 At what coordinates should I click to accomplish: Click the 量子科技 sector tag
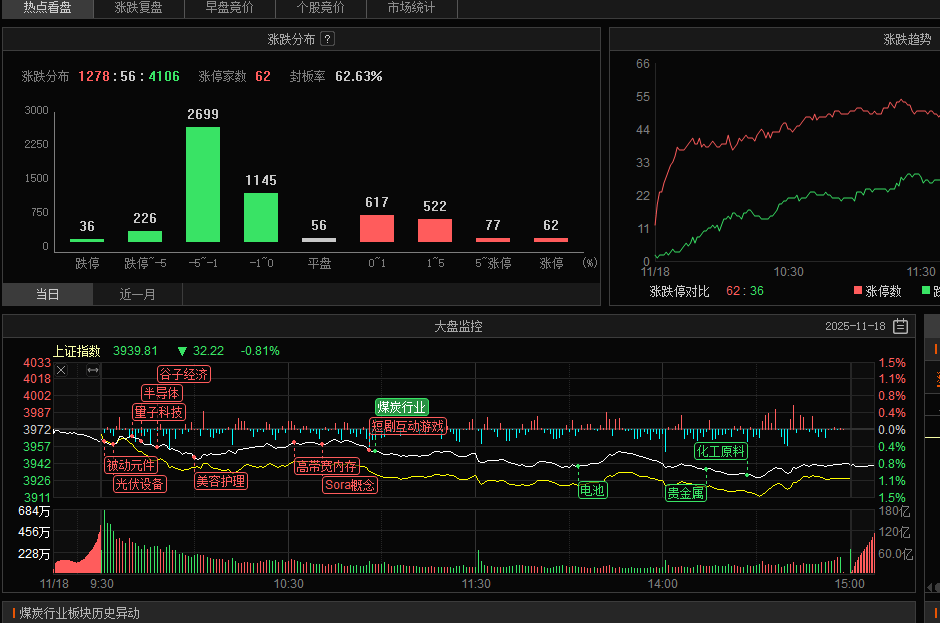158,412
